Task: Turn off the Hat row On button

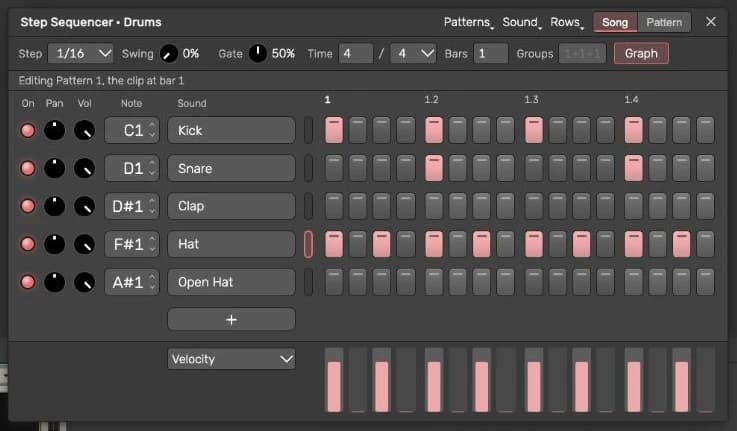Action: (28, 244)
